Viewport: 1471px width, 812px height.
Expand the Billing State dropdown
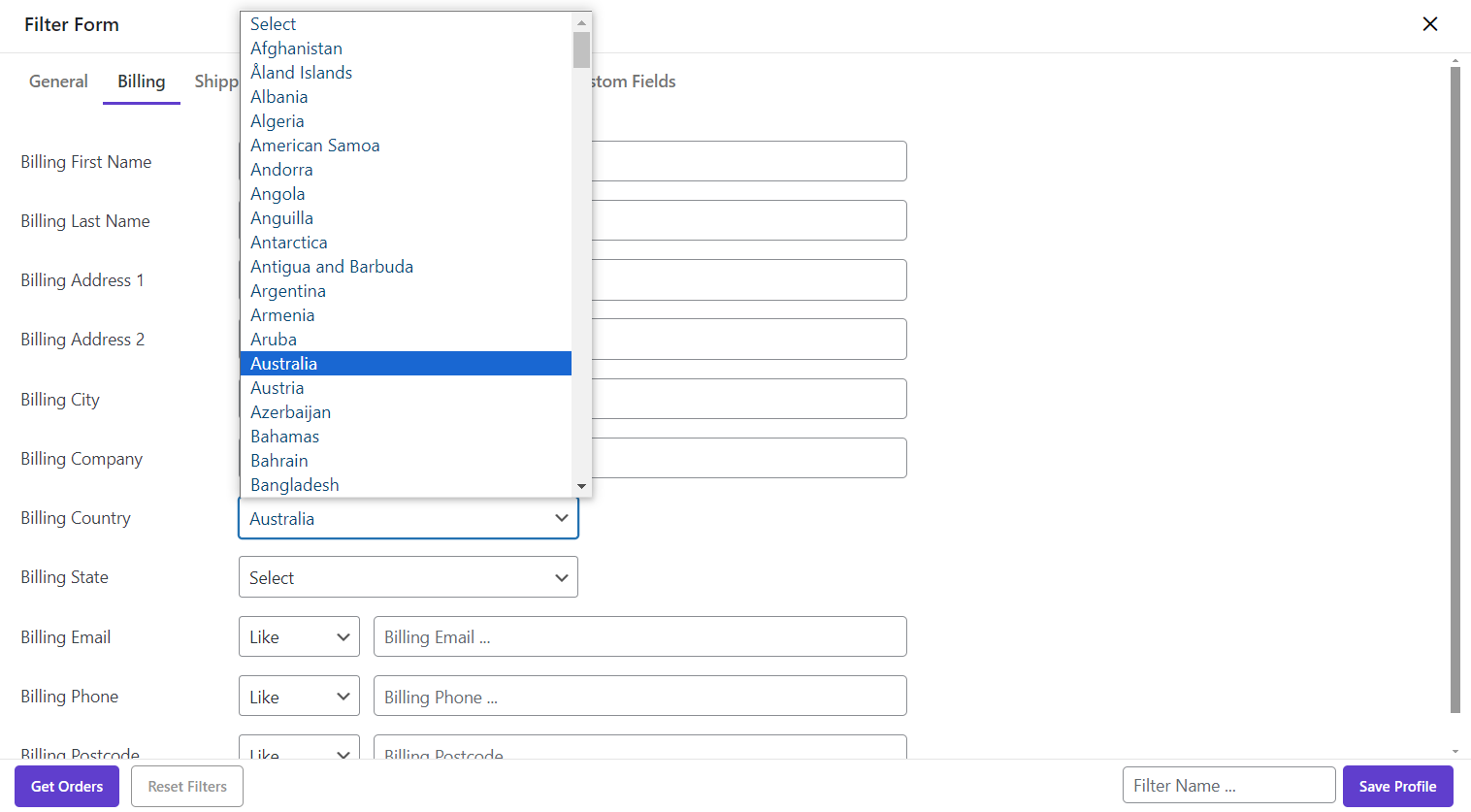coord(408,578)
